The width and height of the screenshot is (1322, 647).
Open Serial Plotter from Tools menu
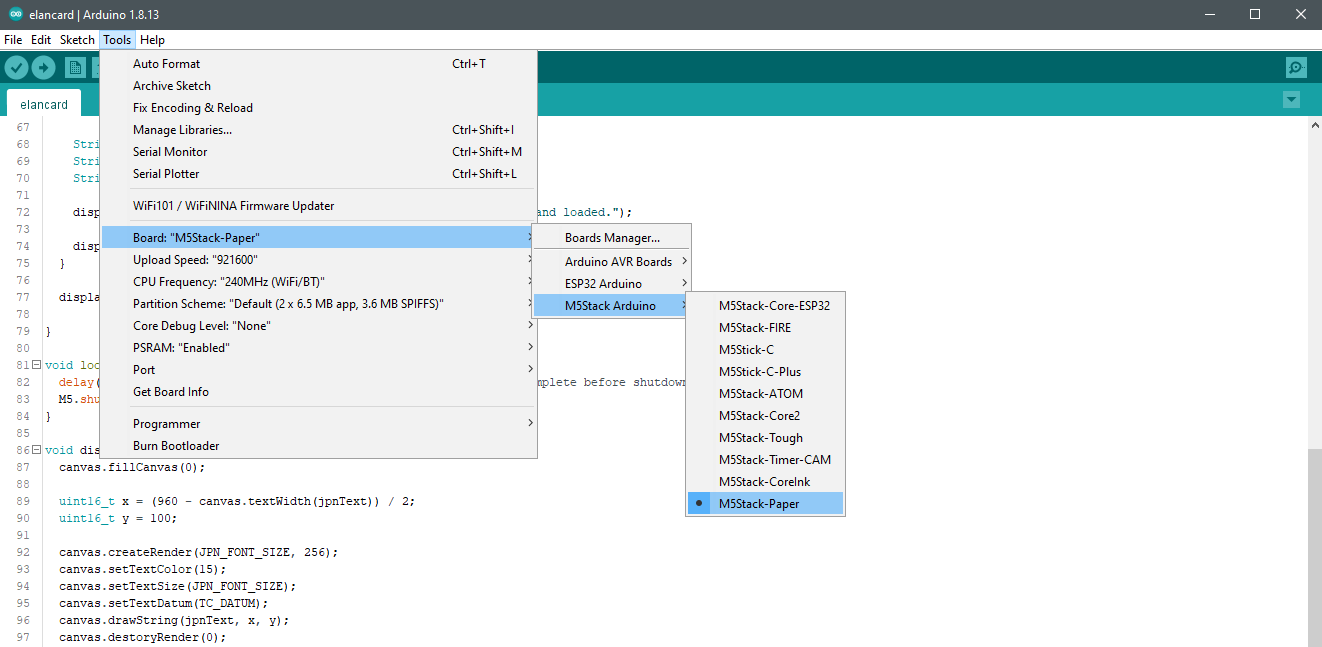[318, 174]
